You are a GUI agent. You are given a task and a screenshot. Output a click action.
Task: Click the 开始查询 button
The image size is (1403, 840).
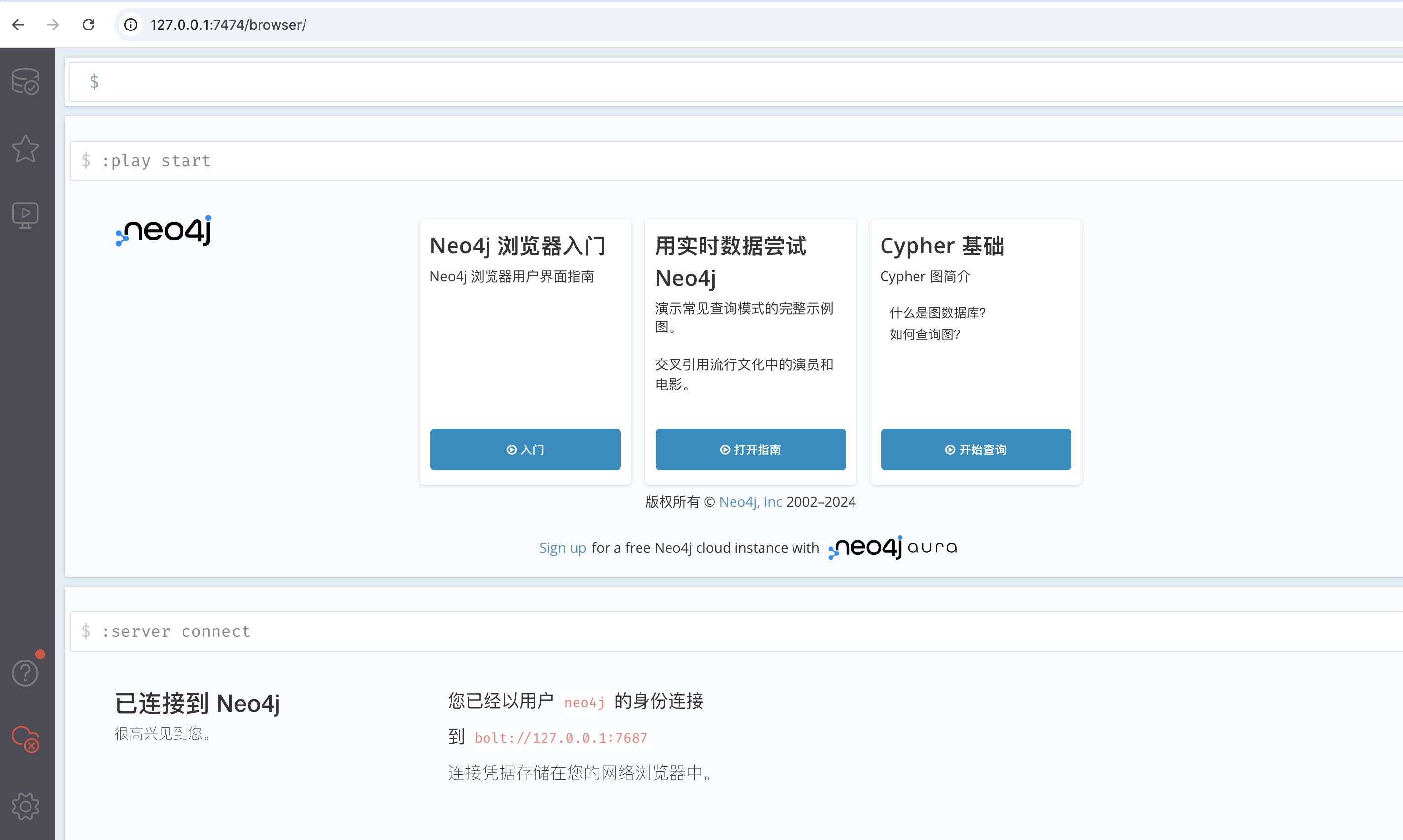click(976, 450)
